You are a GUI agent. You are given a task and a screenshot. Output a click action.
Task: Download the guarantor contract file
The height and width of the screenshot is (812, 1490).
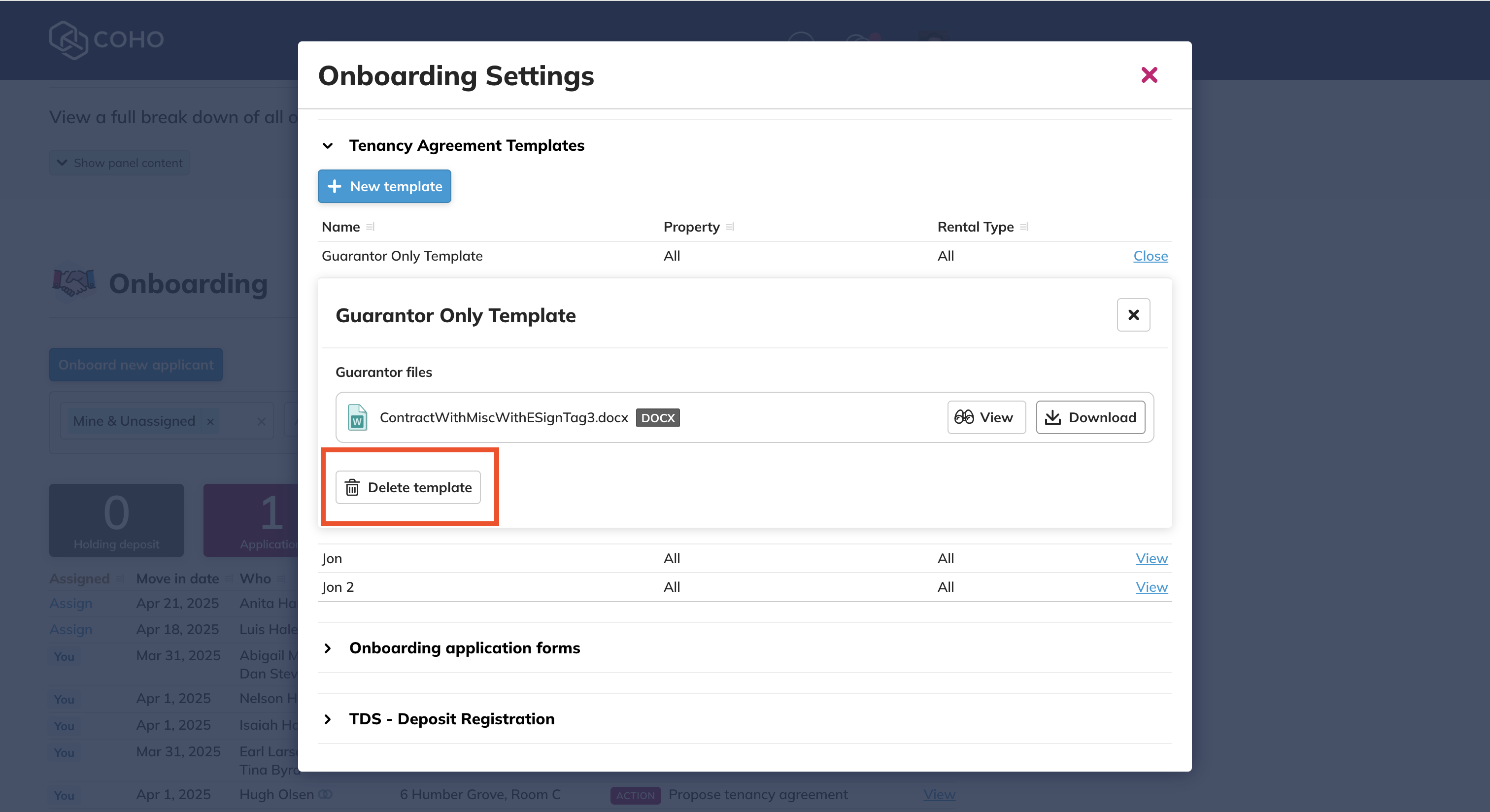(x=1090, y=417)
